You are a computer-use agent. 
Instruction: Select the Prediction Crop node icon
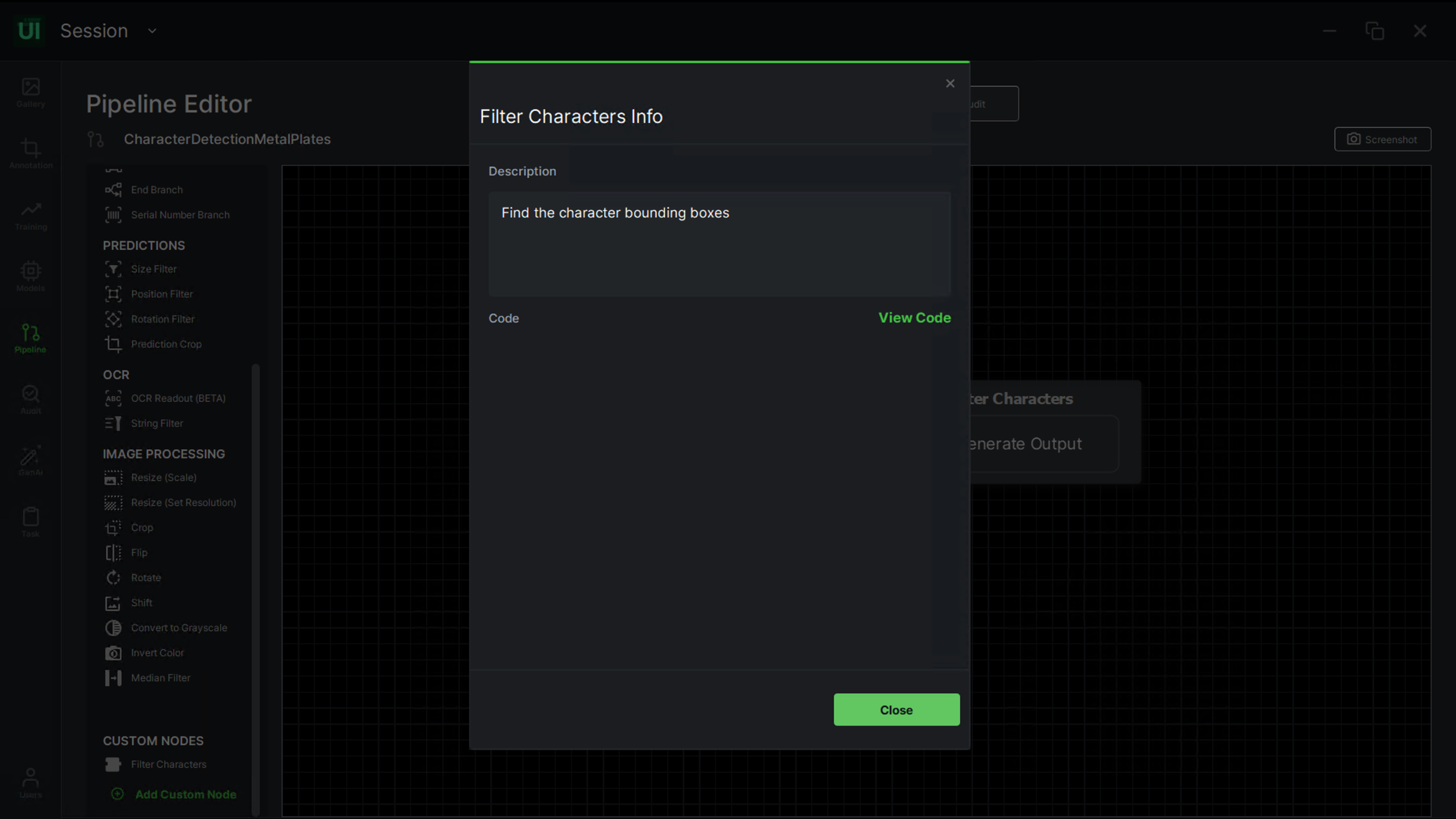[x=113, y=344]
